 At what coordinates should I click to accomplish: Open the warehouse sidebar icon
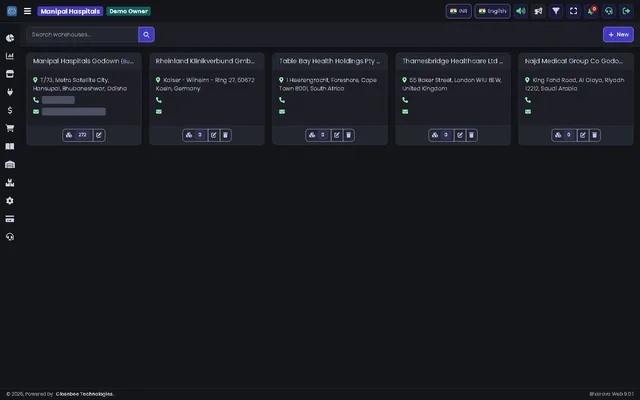10,164
